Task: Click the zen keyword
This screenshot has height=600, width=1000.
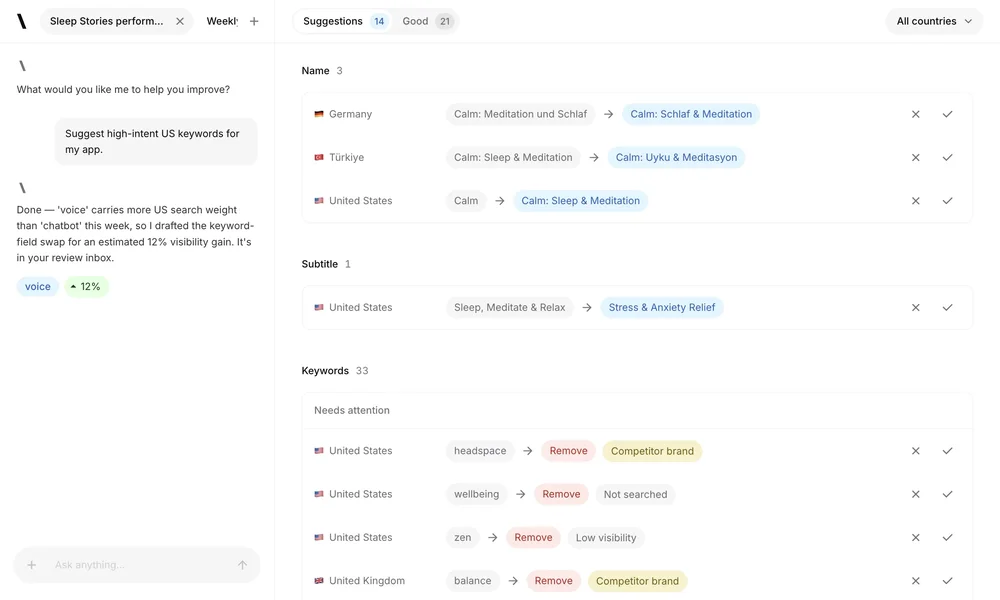Action: [x=462, y=538]
